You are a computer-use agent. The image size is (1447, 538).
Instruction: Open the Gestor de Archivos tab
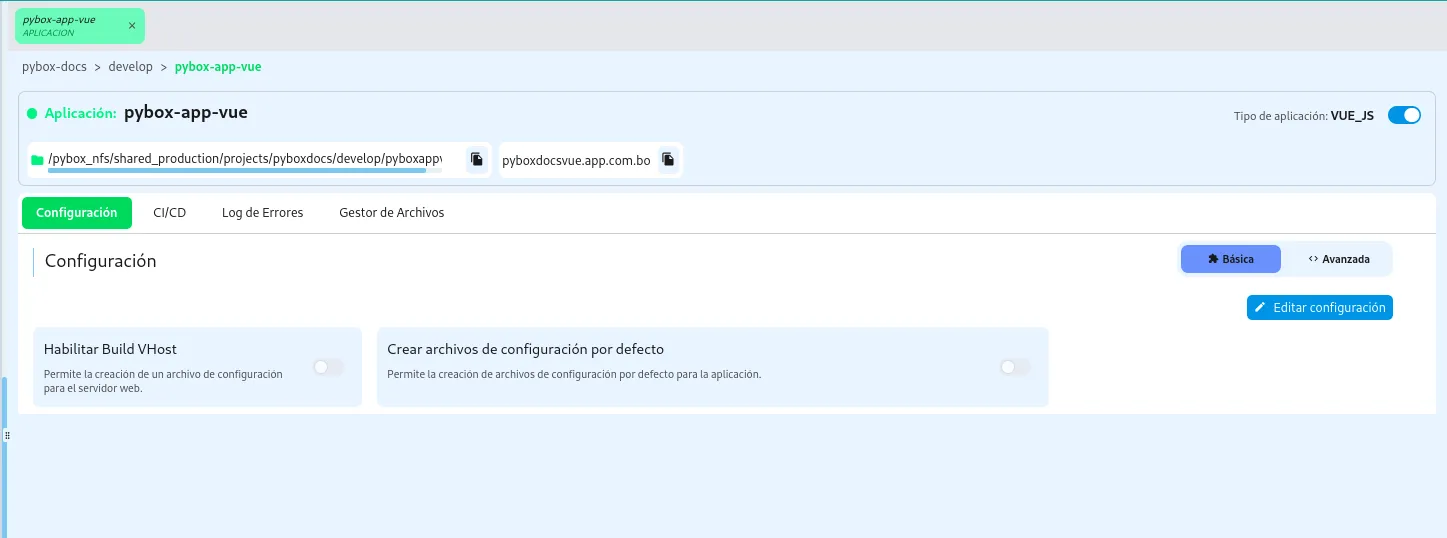(391, 213)
